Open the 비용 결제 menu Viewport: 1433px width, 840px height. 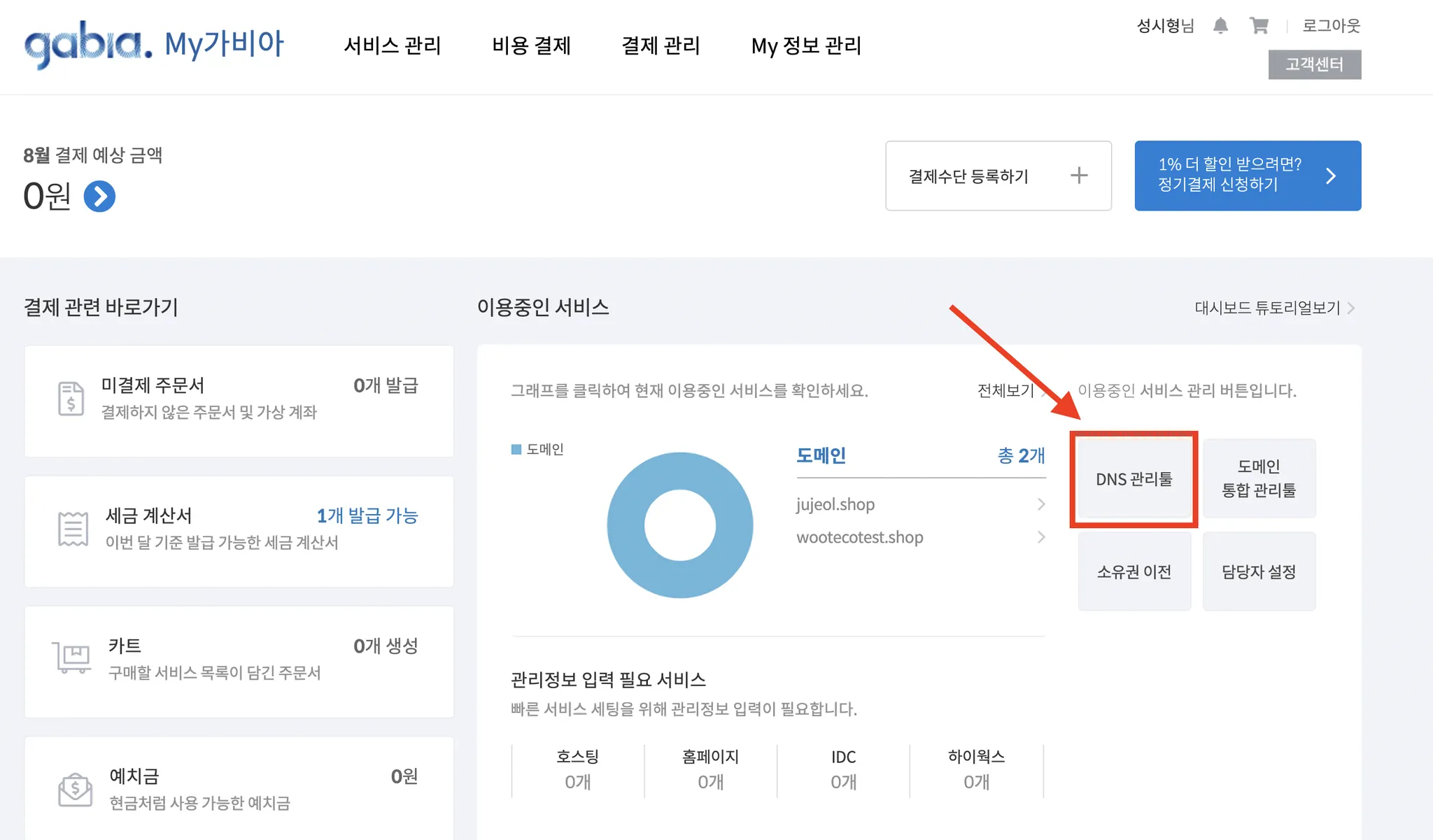click(x=531, y=46)
